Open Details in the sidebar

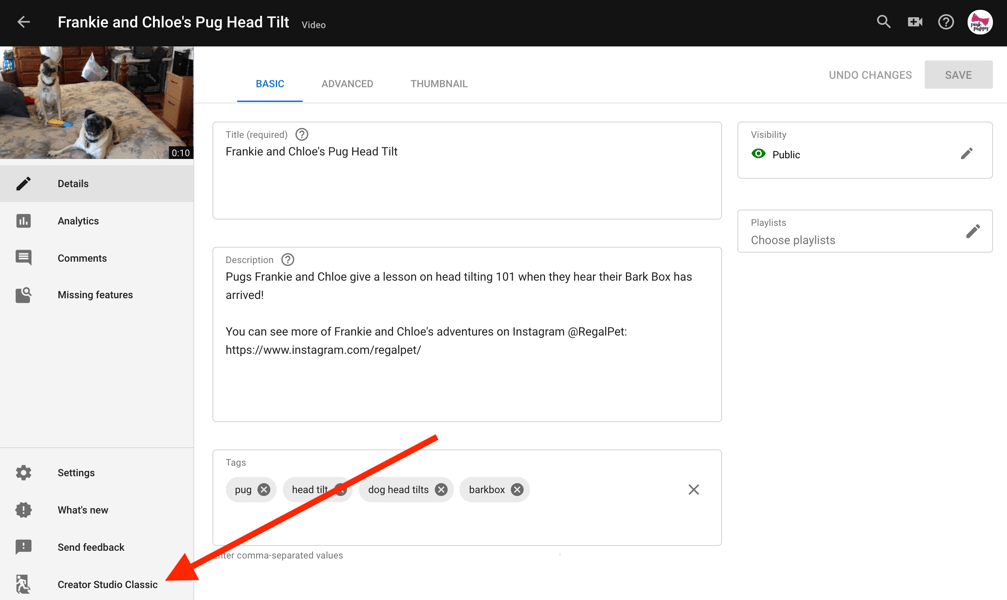pos(96,184)
